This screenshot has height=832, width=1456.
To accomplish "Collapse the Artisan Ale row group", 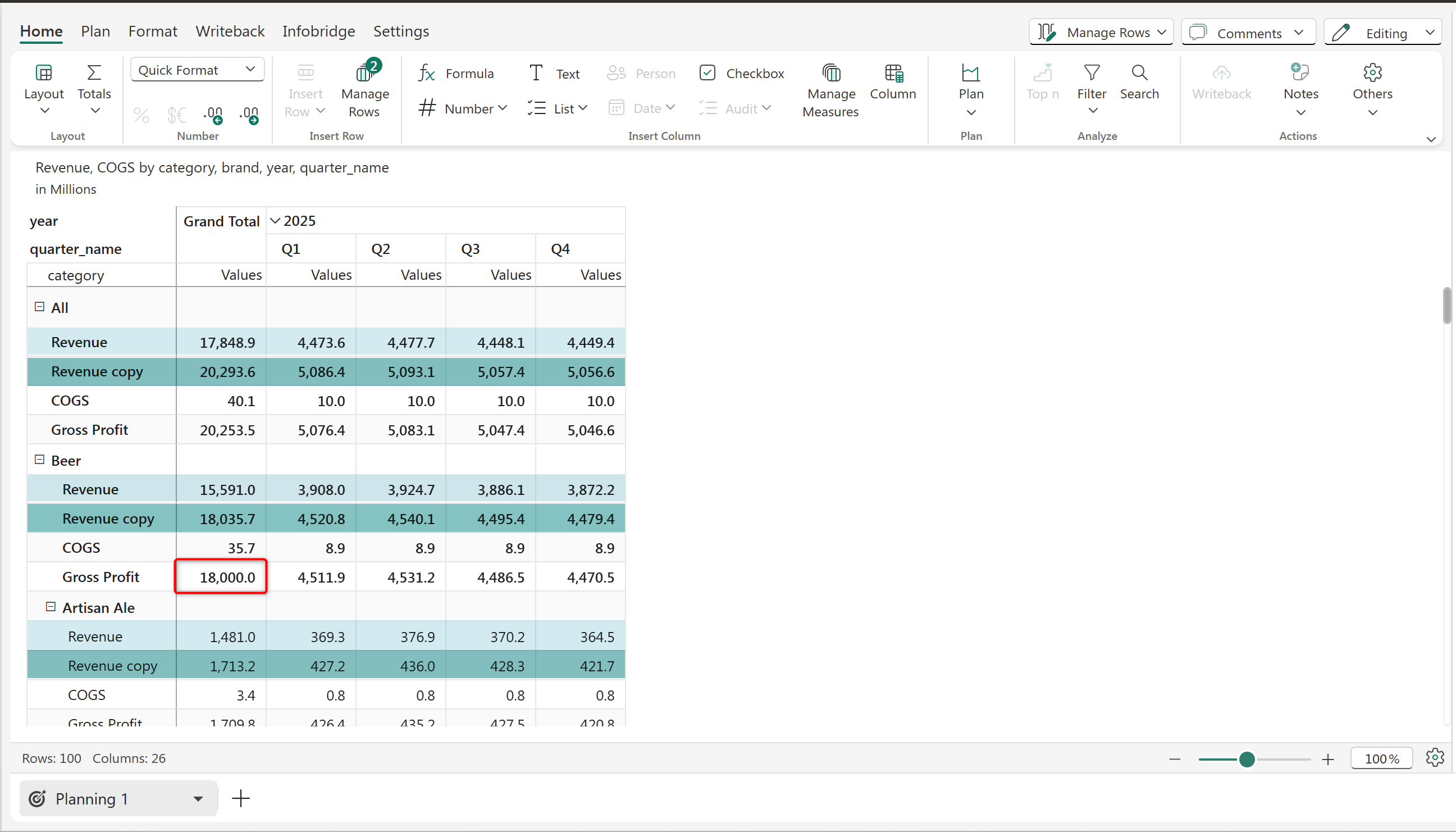I will point(51,607).
